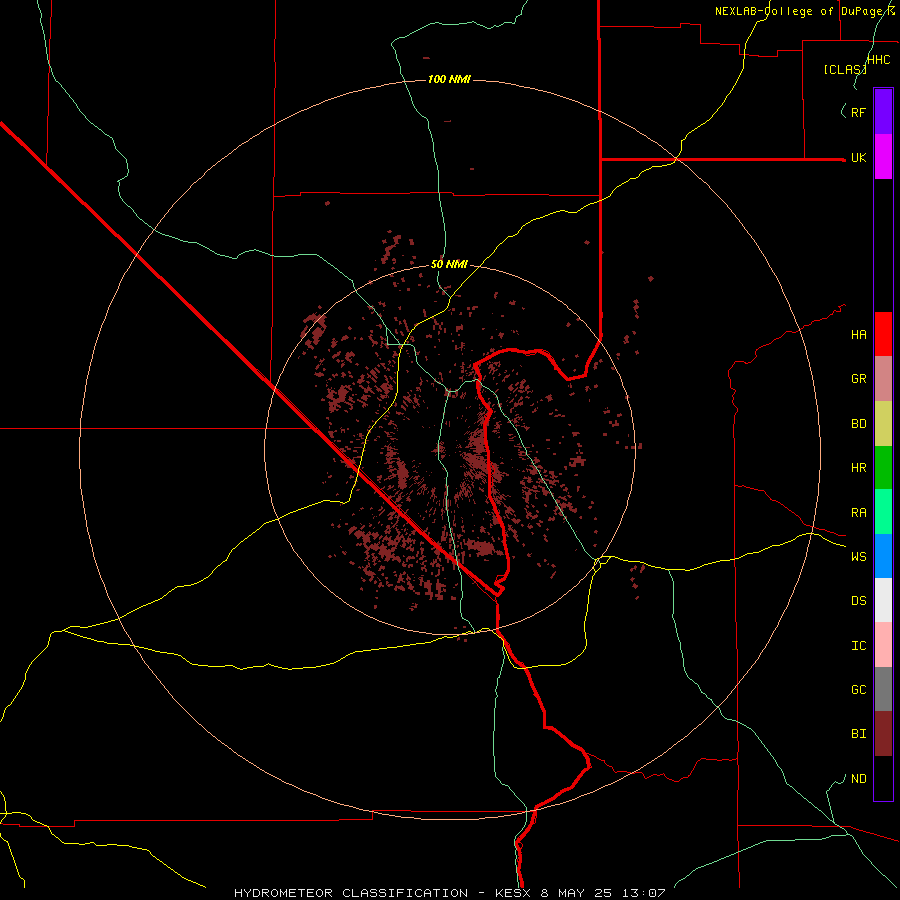Click the ND legend label

point(858,779)
